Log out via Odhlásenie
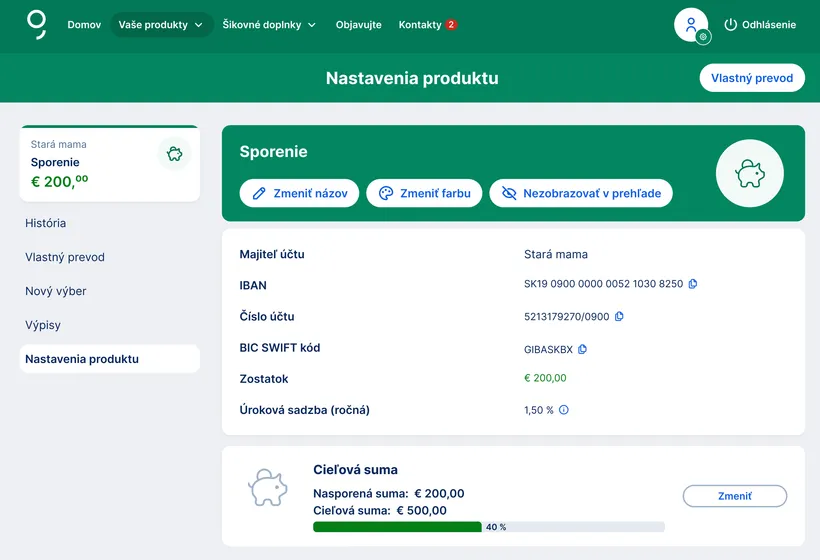The width and height of the screenshot is (820, 560). (760, 25)
